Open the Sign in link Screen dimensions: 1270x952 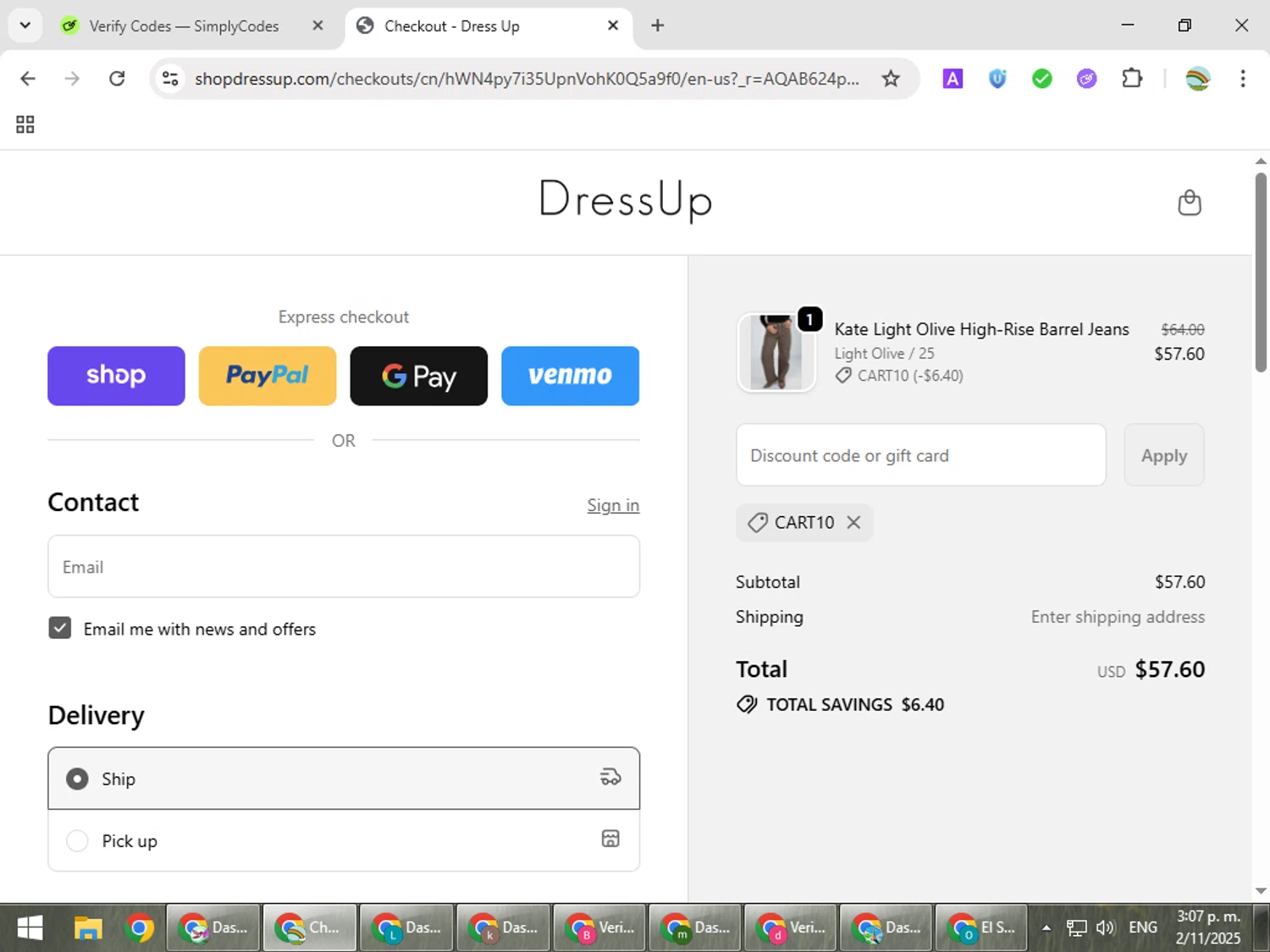(x=613, y=505)
